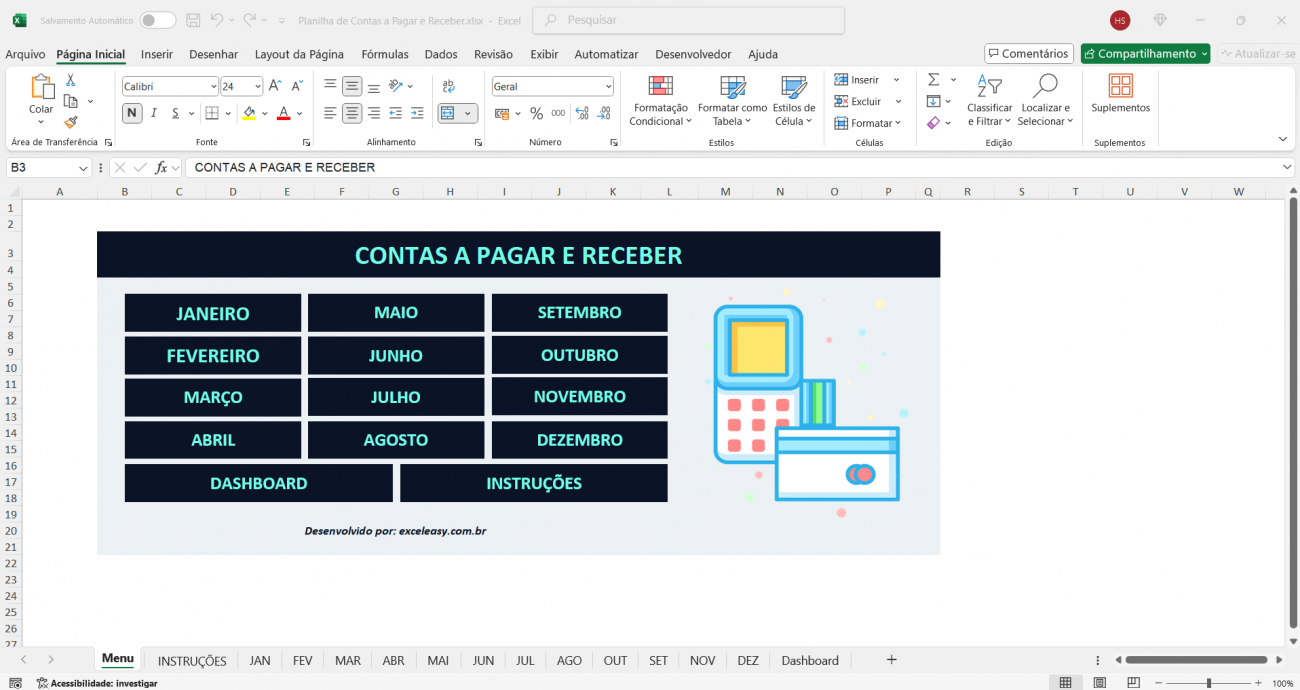Apply thousands separator 000 style
This screenshot has height=690, width=1300.
(558, 113)
